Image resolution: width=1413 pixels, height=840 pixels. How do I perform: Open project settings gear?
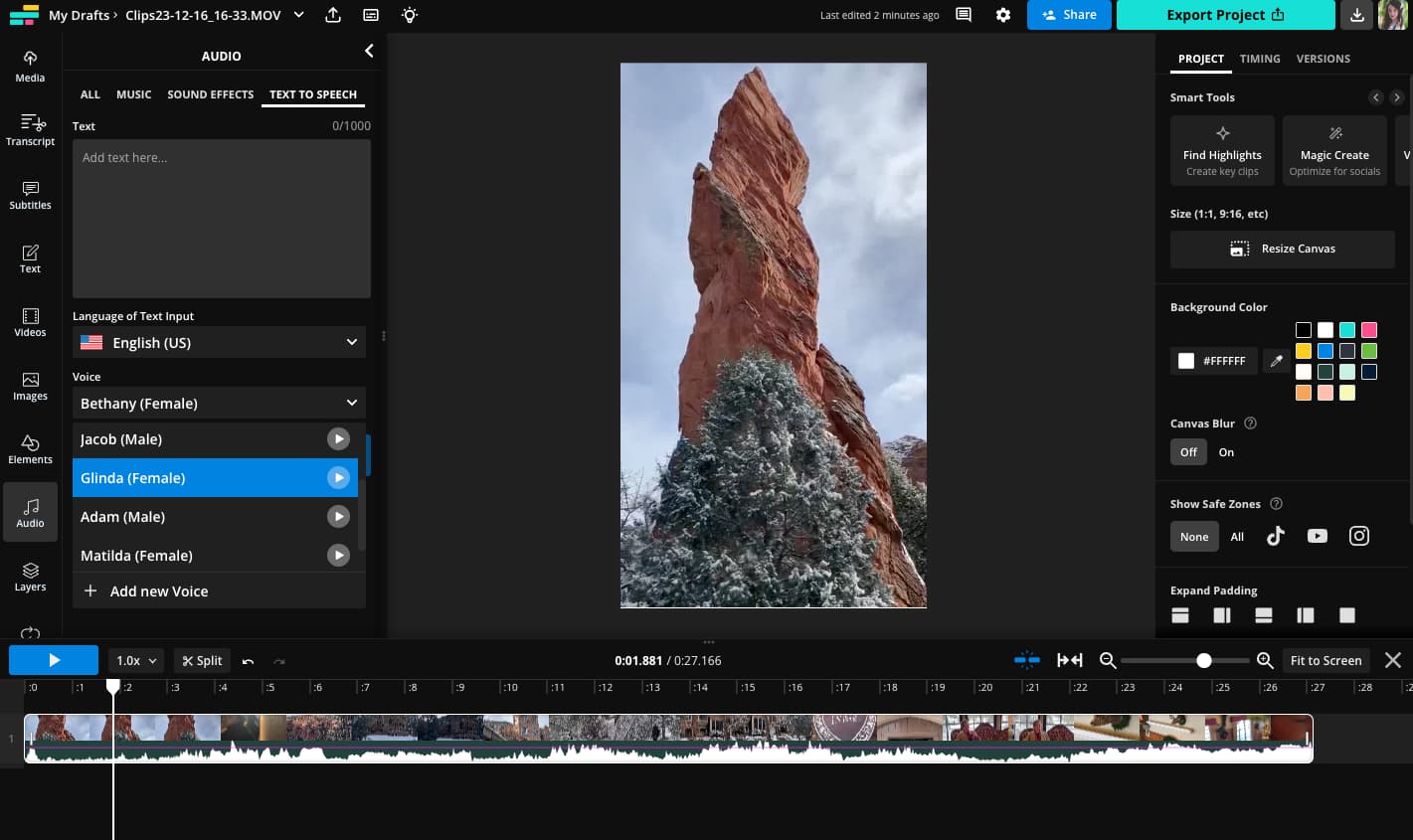[x=1003, y=15]
